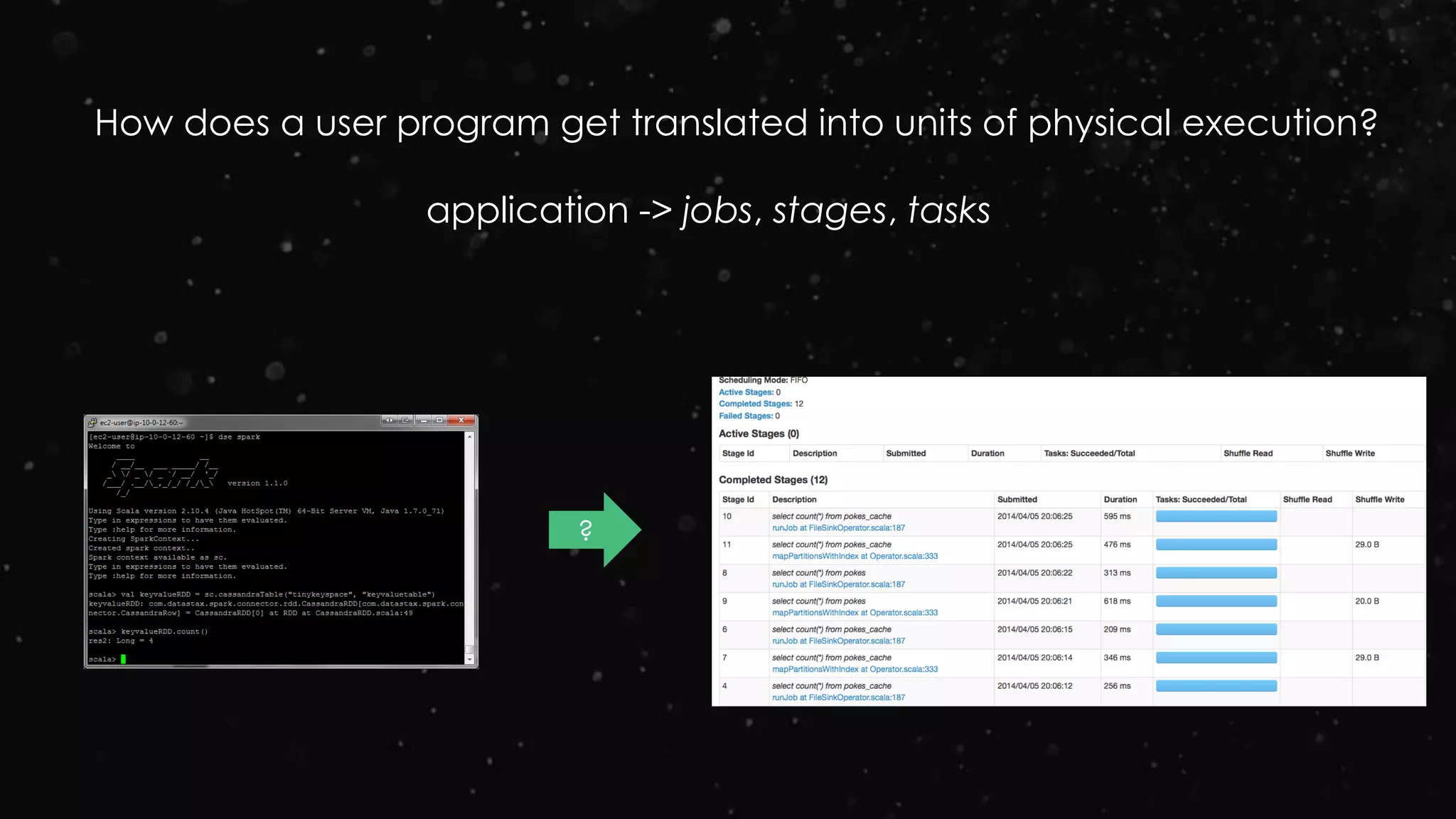This screenshot has width=1456, height=819.
Task: Click the '2014/04/05 20:06:14' submitted cell
Action: point(1034,658)
